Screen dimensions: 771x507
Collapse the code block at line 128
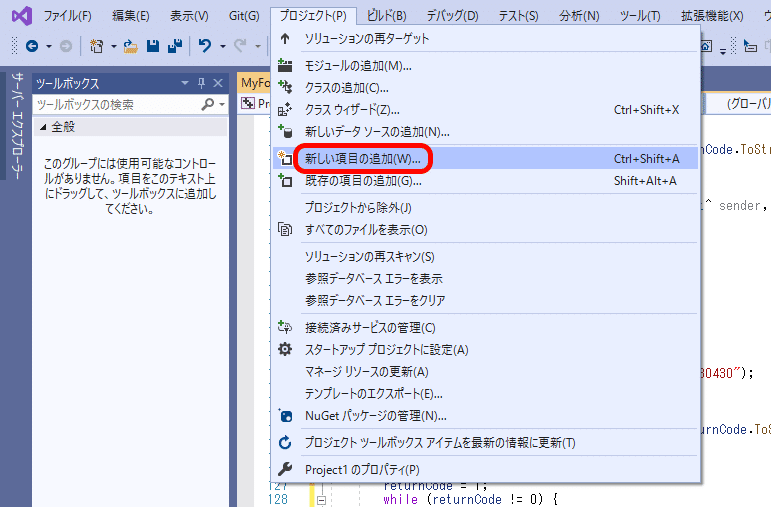322,500
